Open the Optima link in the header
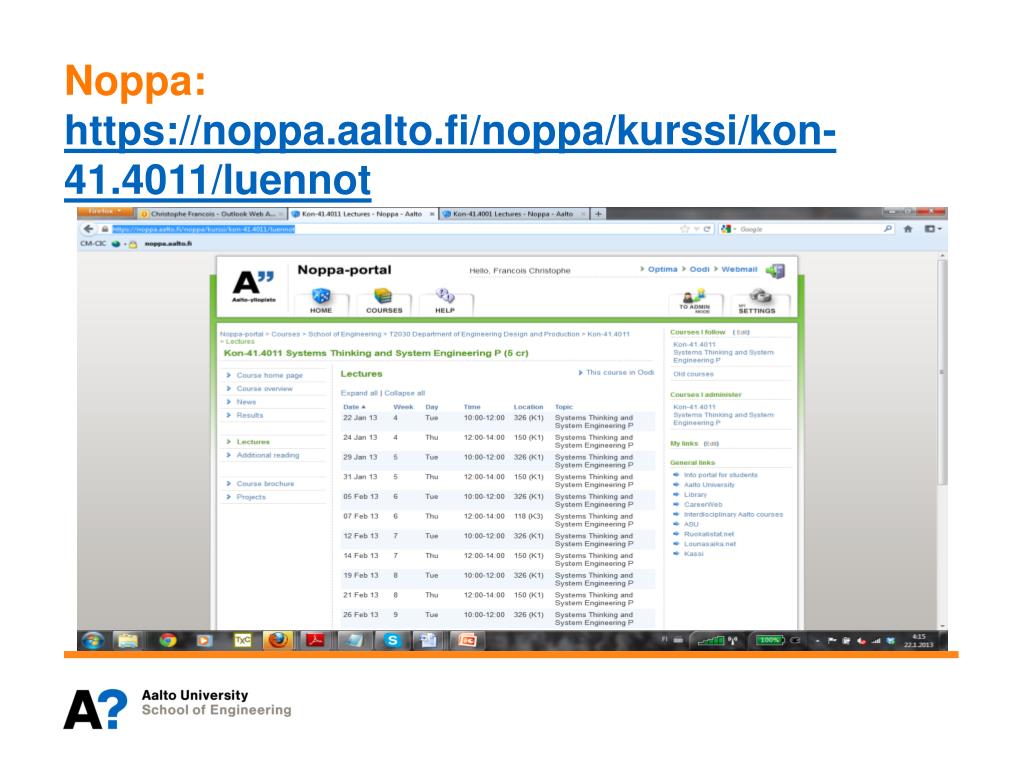1024x768 pixels. (x=662, y=269)
